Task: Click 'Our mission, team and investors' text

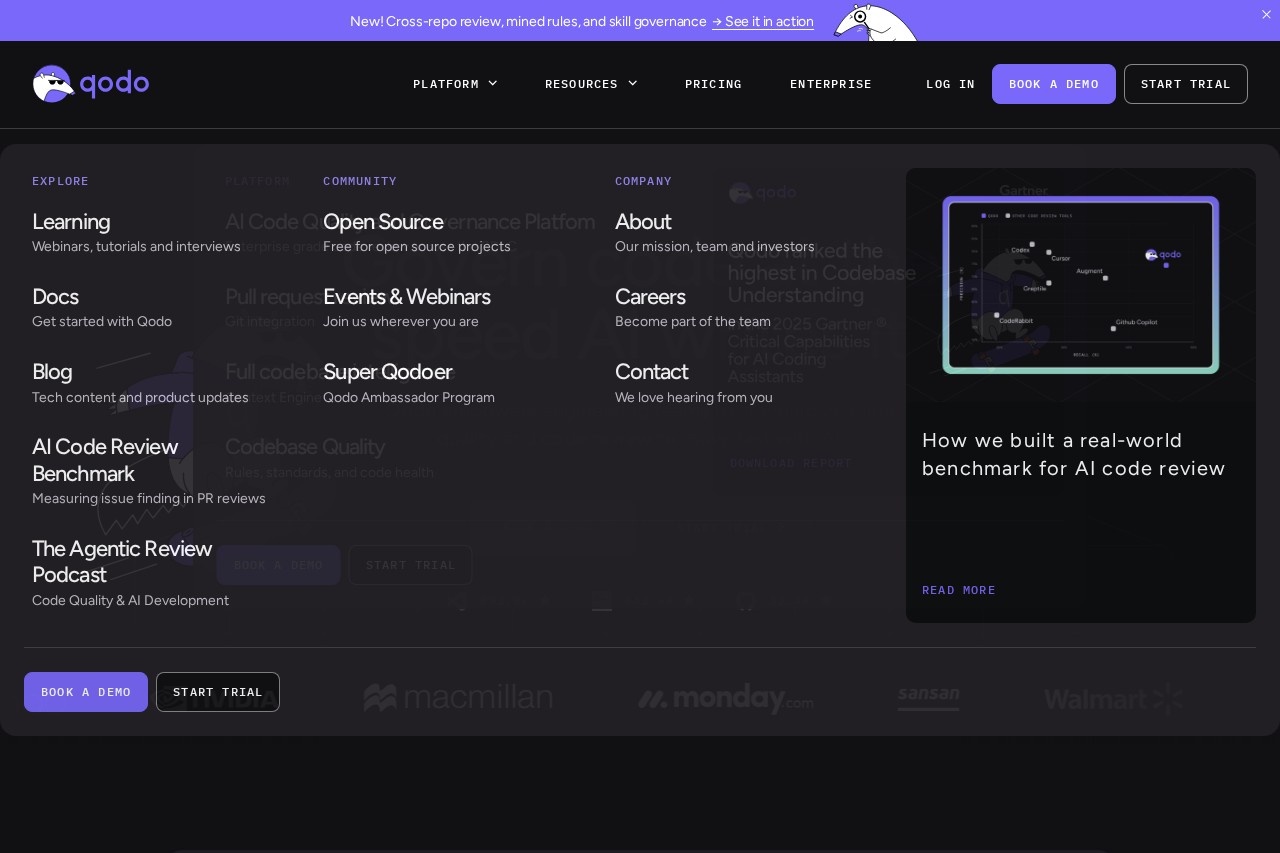Action: pos(715,246)
